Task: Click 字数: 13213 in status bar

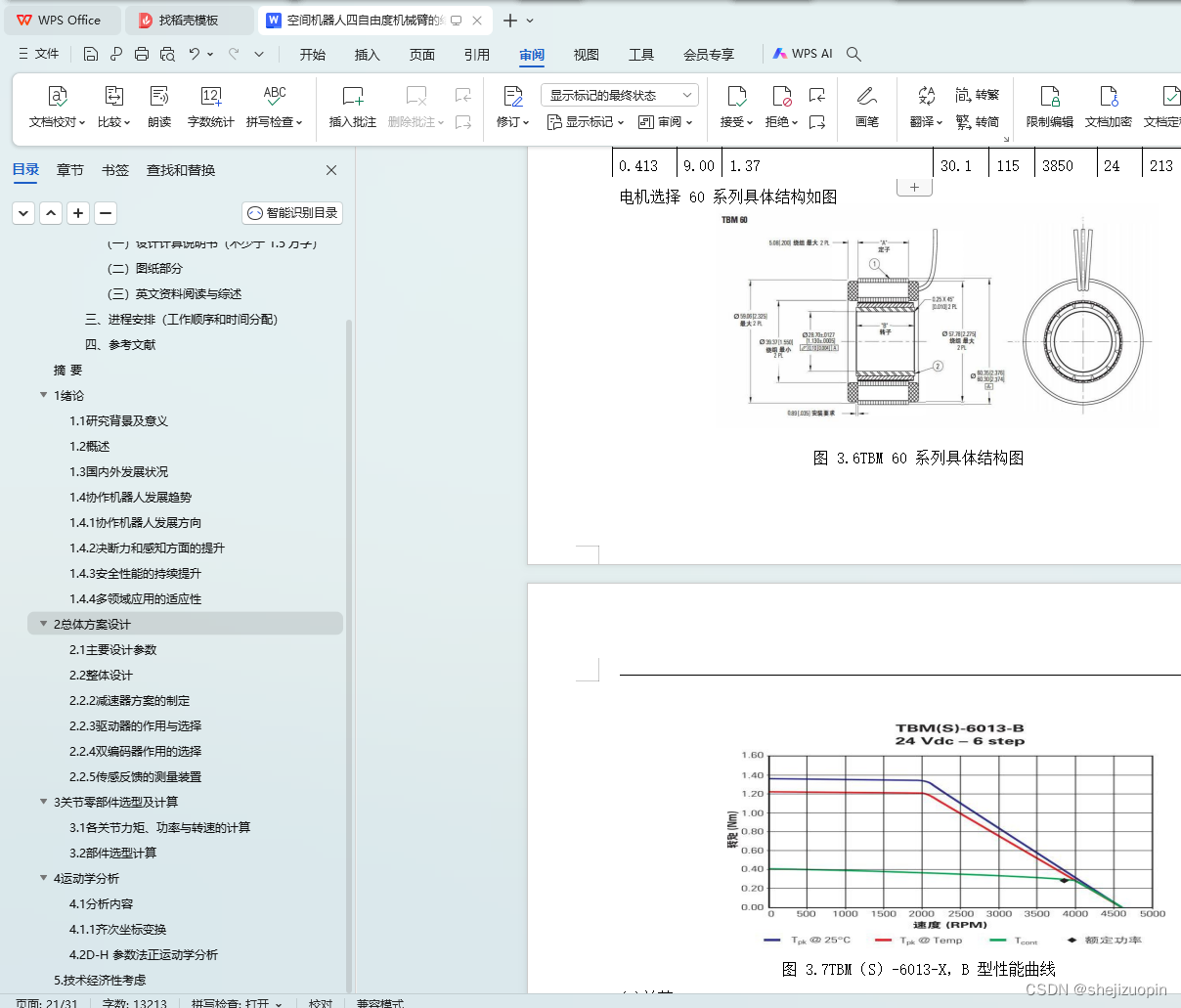Action: tap(134, 1003)
